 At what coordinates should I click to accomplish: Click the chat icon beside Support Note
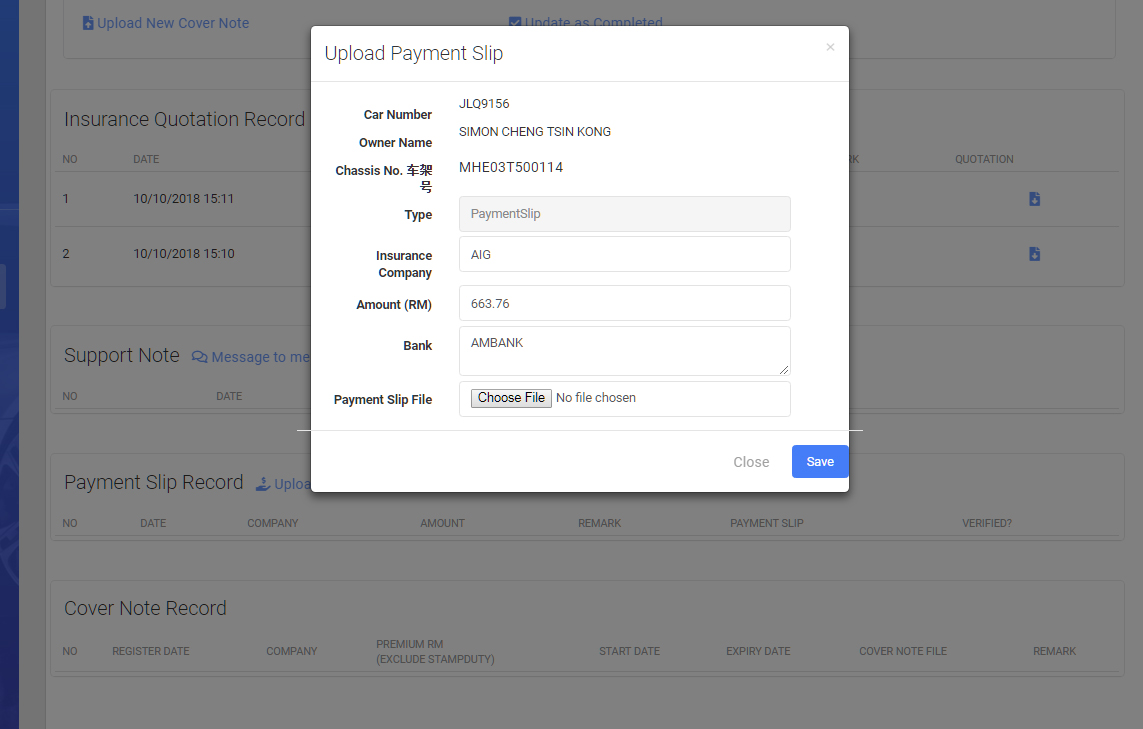pyautogui.click(x=200, y=357)
